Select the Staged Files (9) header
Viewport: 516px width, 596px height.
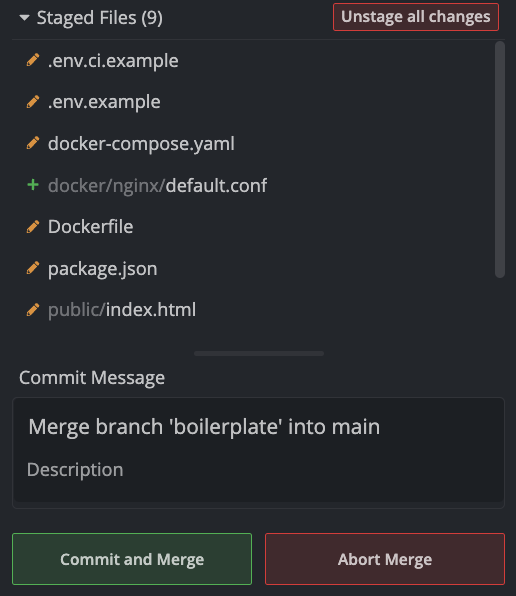(x=100, y=18)
